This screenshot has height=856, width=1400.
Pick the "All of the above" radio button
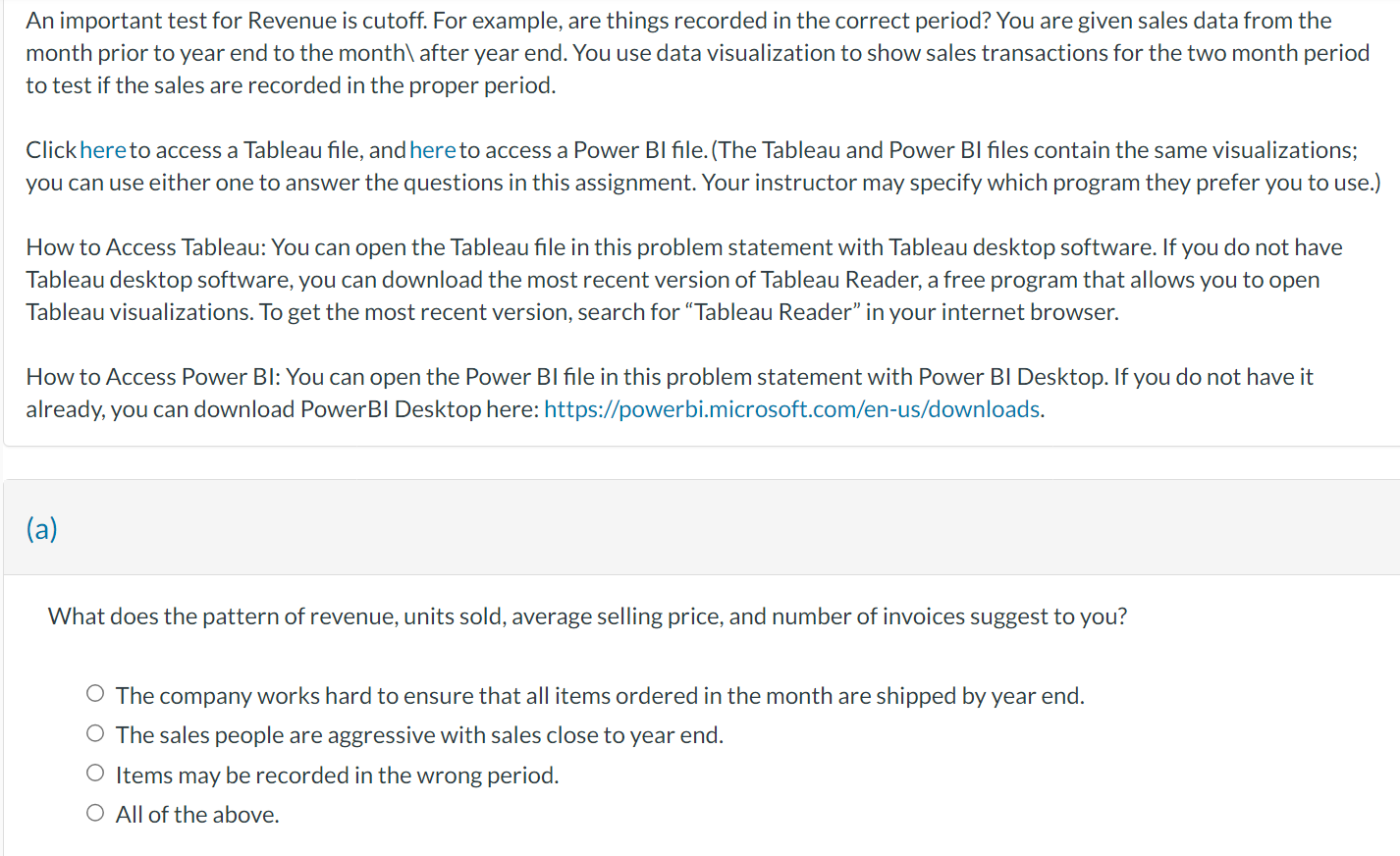(95, 813)
